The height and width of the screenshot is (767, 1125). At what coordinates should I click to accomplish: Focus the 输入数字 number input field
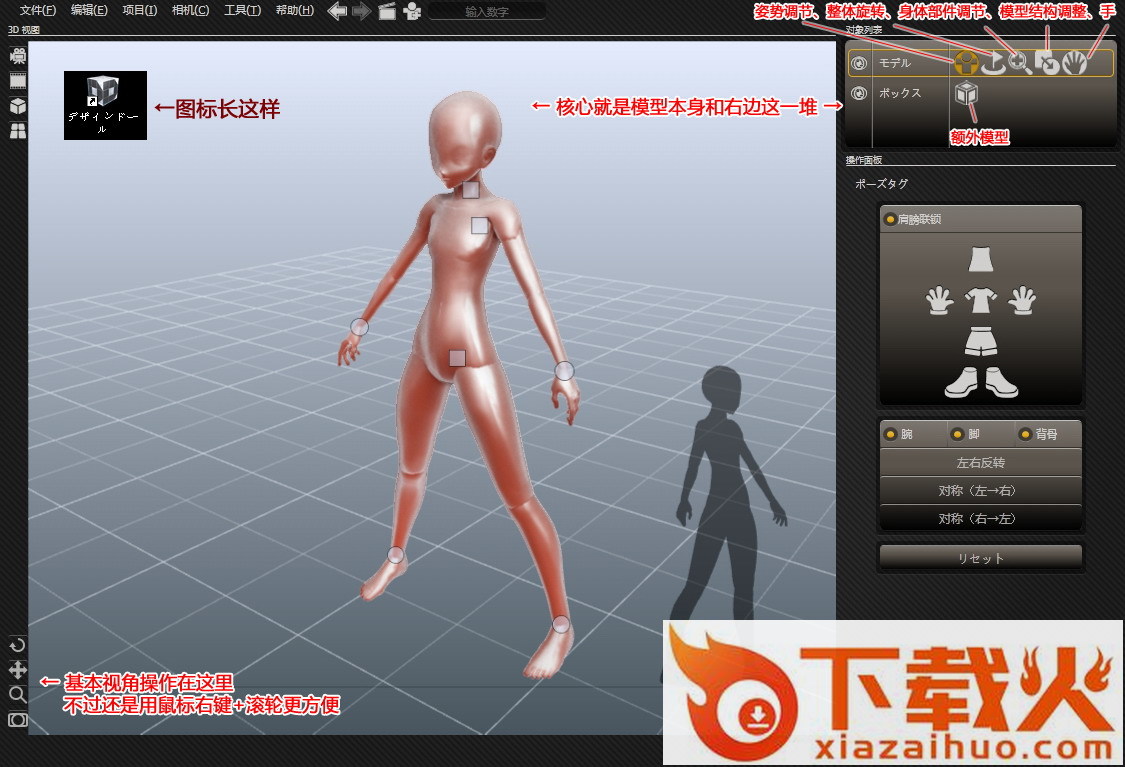click(x=486, y=11)
